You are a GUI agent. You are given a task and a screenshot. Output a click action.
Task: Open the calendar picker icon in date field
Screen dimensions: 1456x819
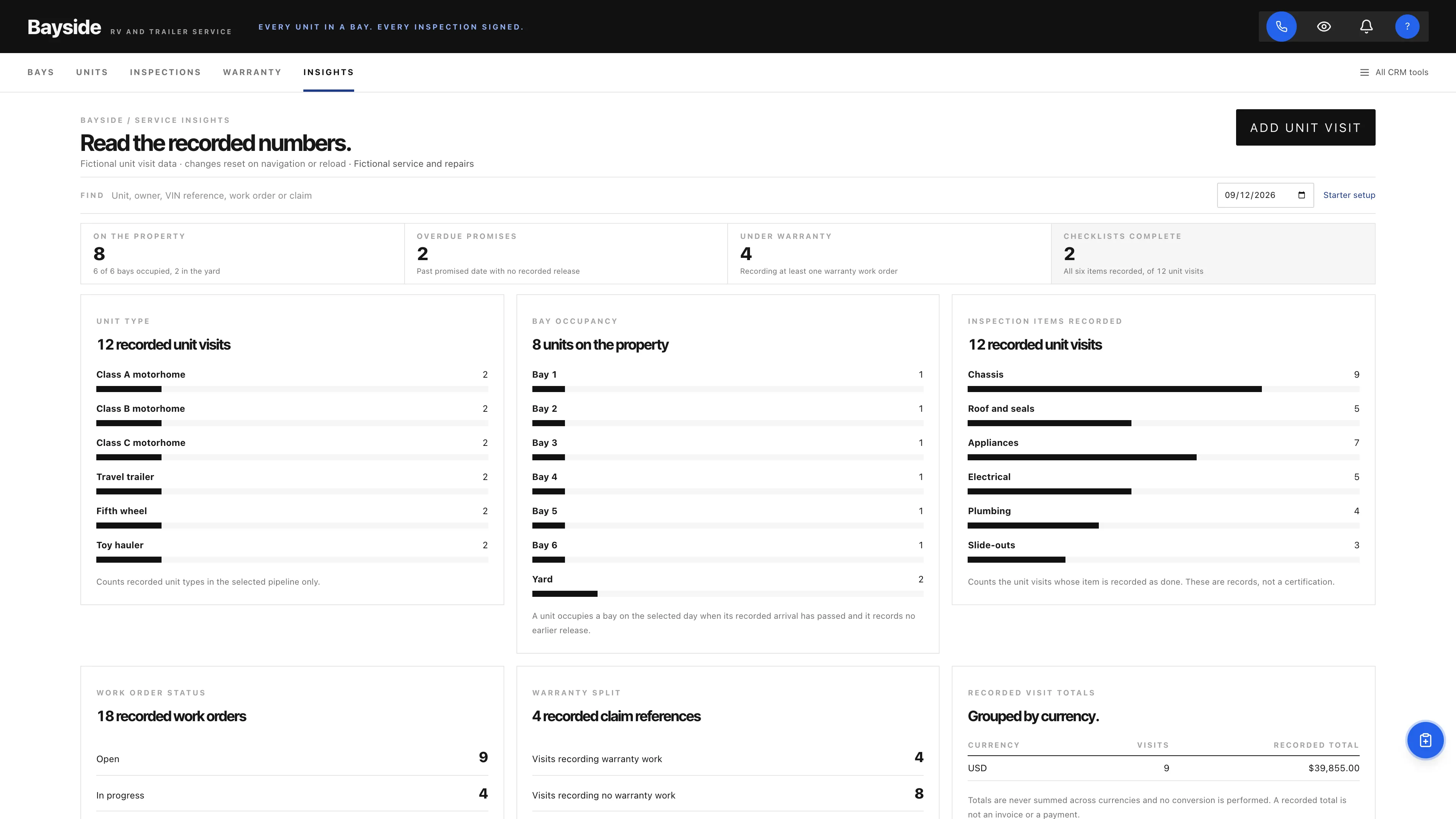coord(1302,195)
